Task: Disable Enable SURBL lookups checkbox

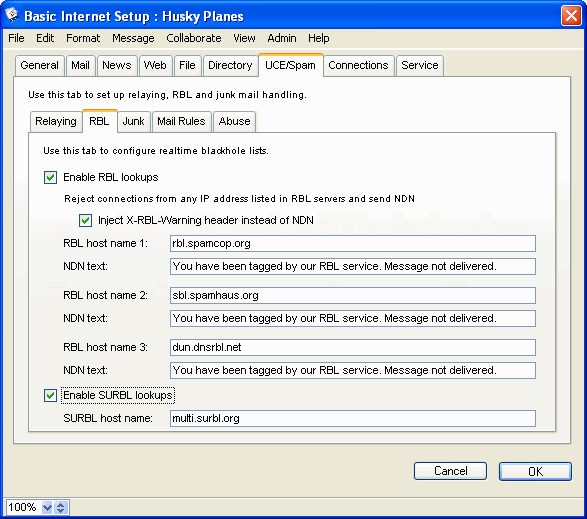Action: click(x=51, y=395)
